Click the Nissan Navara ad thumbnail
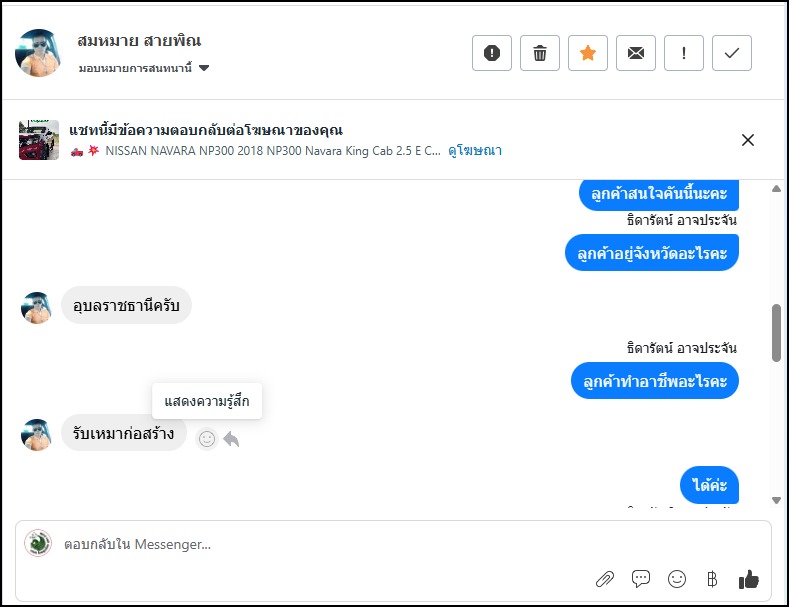 [39, 140]
